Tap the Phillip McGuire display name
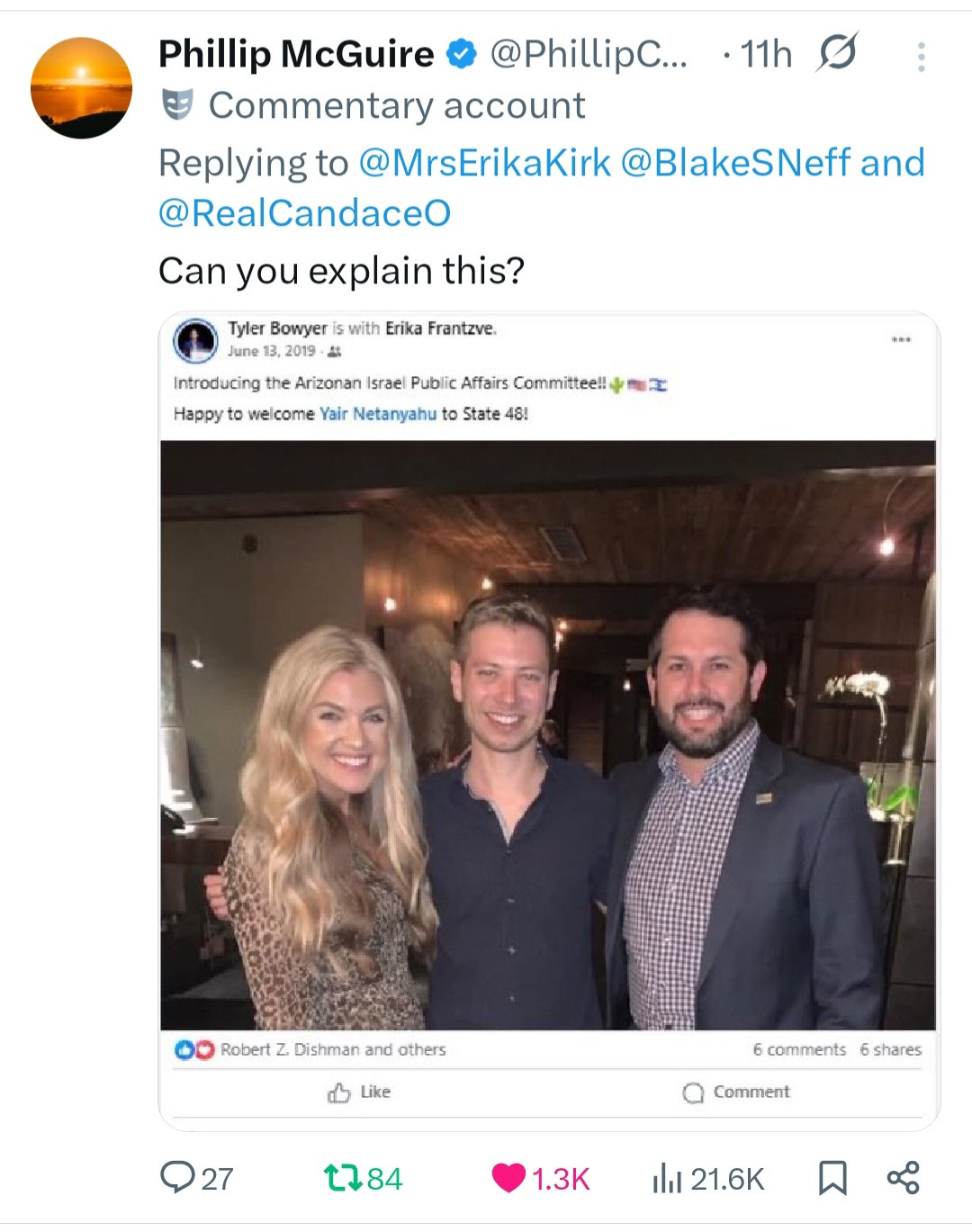This screenshot has height=1232, width=972. tap(296, 54)
